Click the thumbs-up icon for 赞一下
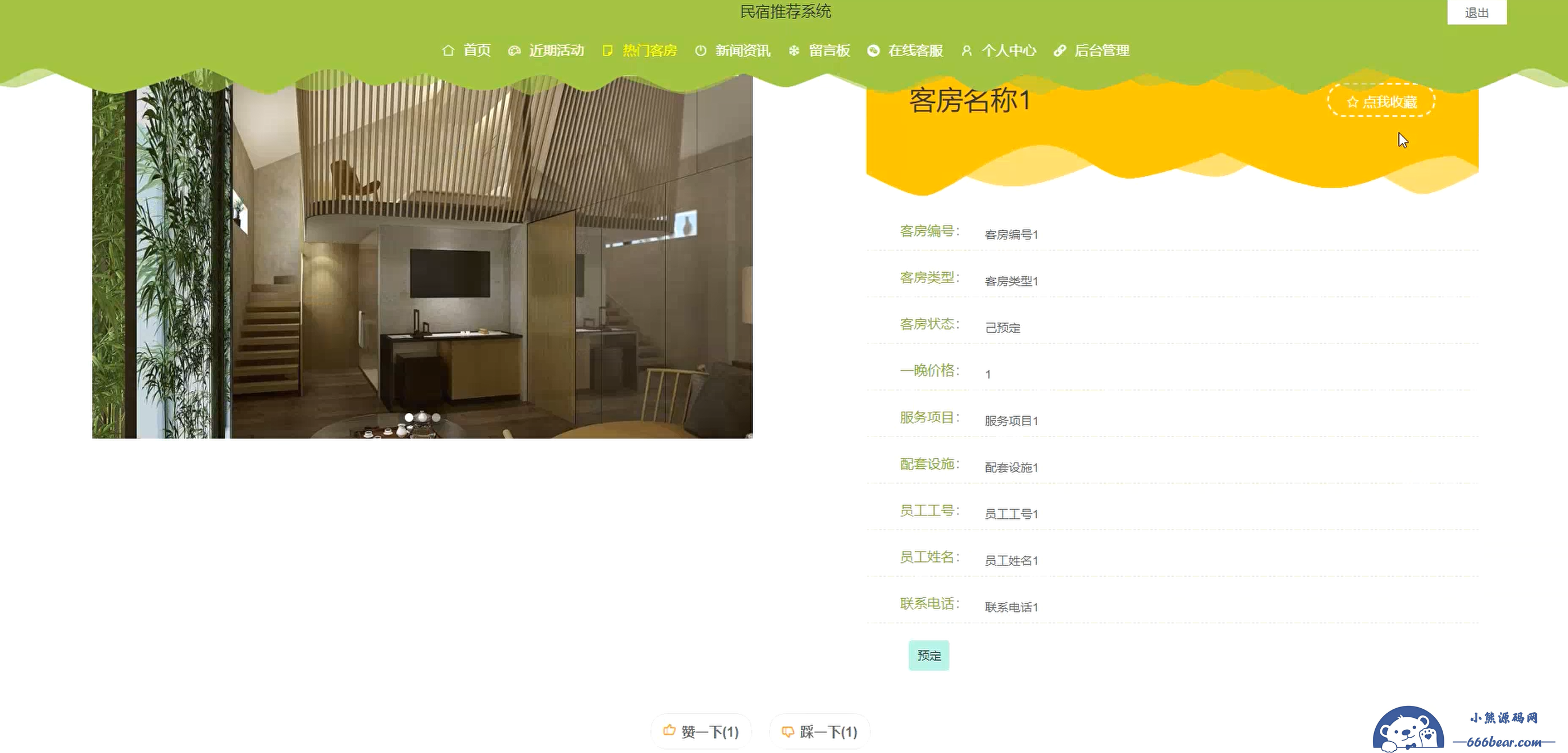 (x=670, y=730)
